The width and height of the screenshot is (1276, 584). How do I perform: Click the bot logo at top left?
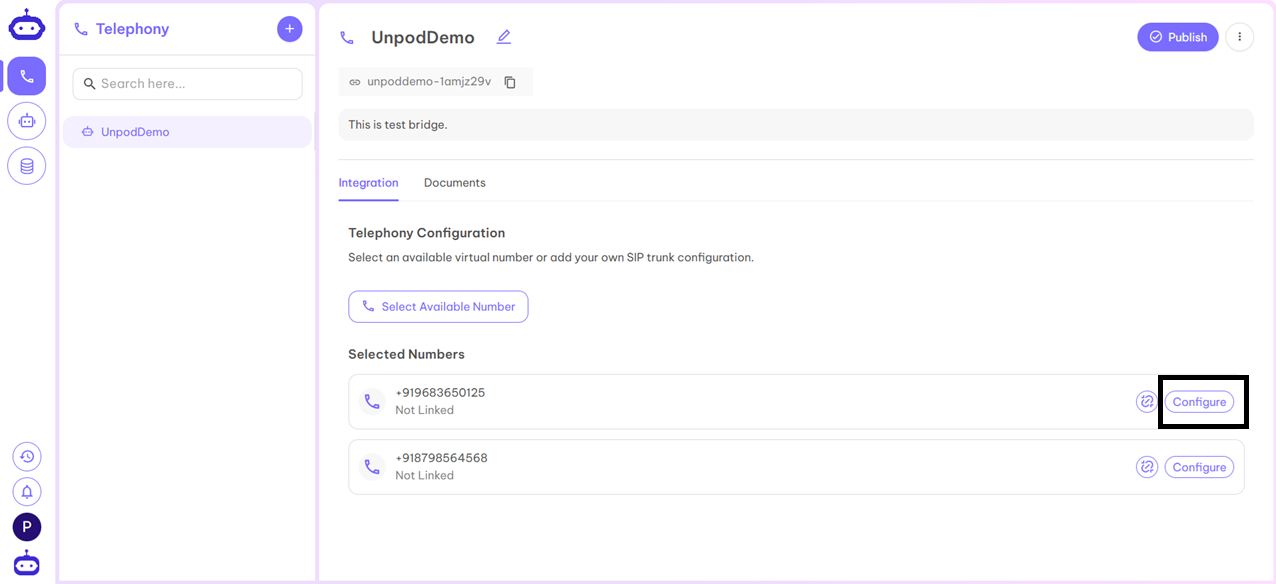(x=26, y=24)
